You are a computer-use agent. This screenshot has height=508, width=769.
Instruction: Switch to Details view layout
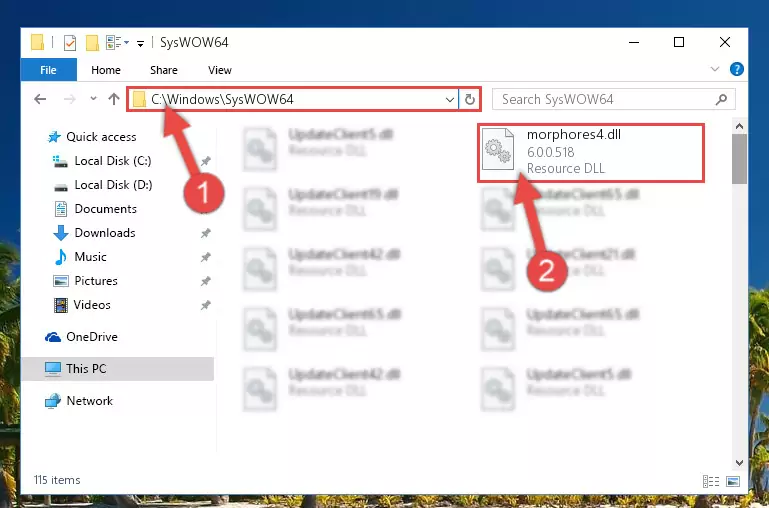711,481
